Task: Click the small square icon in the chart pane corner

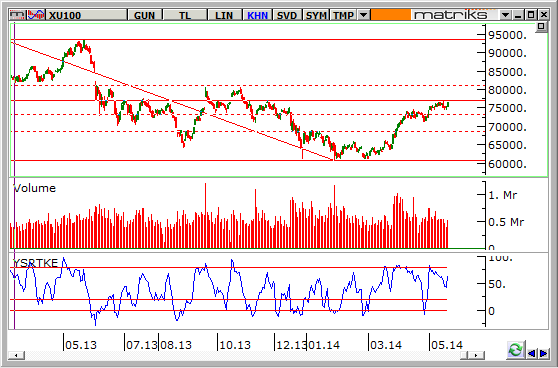Action: click(x=541, y=27)
